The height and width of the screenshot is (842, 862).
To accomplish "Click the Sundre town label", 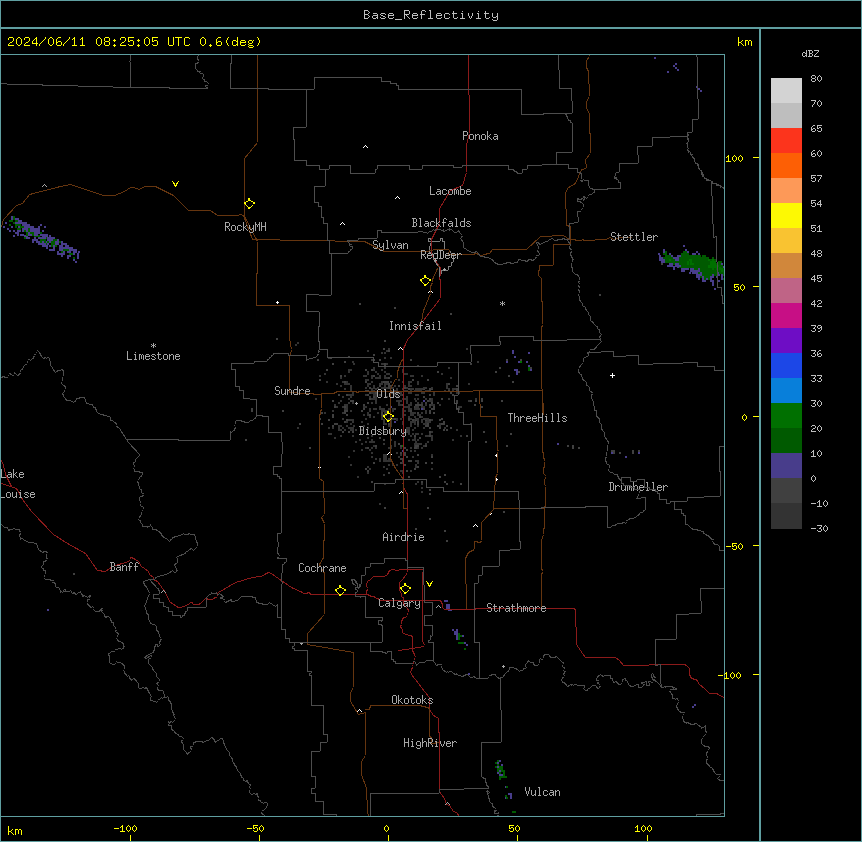I will (x=292, y=391).
